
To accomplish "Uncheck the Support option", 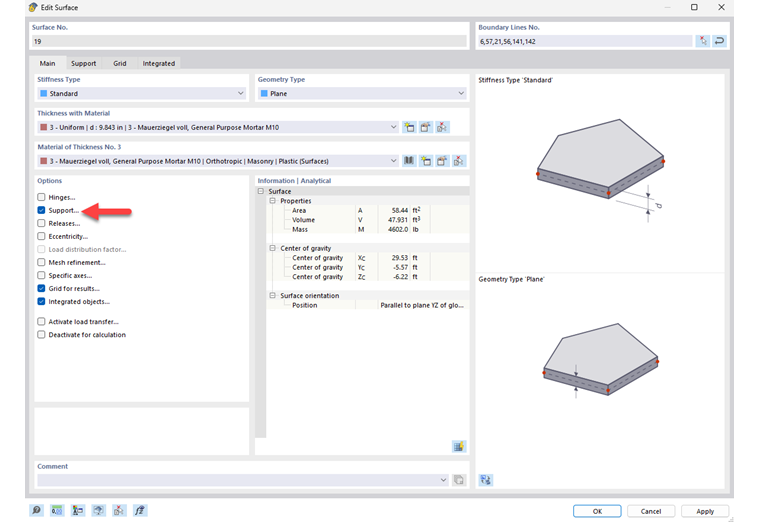I will (41, 210).
